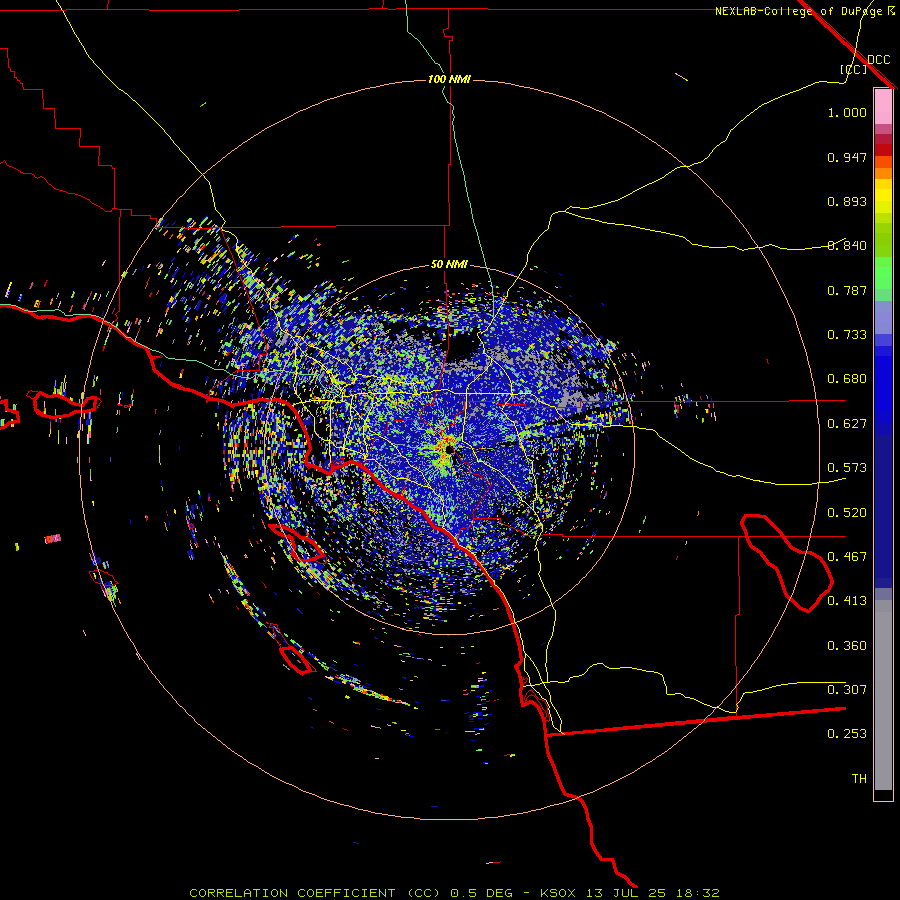Click the bright green color bar segment
Viewport: 900px width, 900px height.
pos(883,273)
